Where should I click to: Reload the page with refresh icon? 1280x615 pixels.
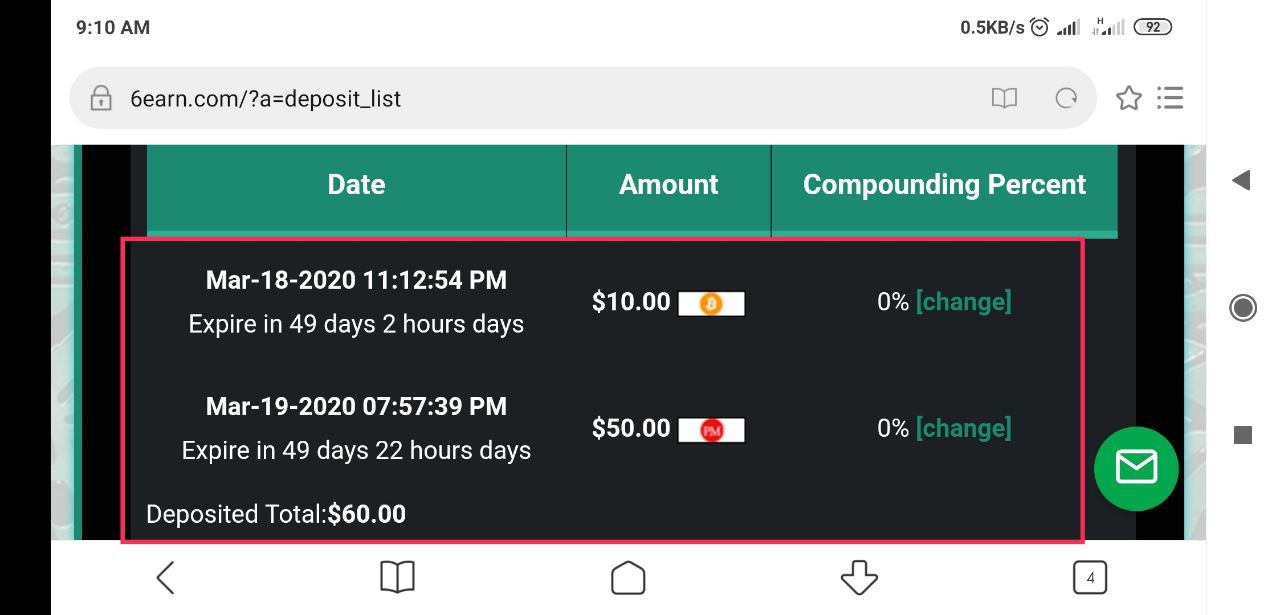(1066, 98)
